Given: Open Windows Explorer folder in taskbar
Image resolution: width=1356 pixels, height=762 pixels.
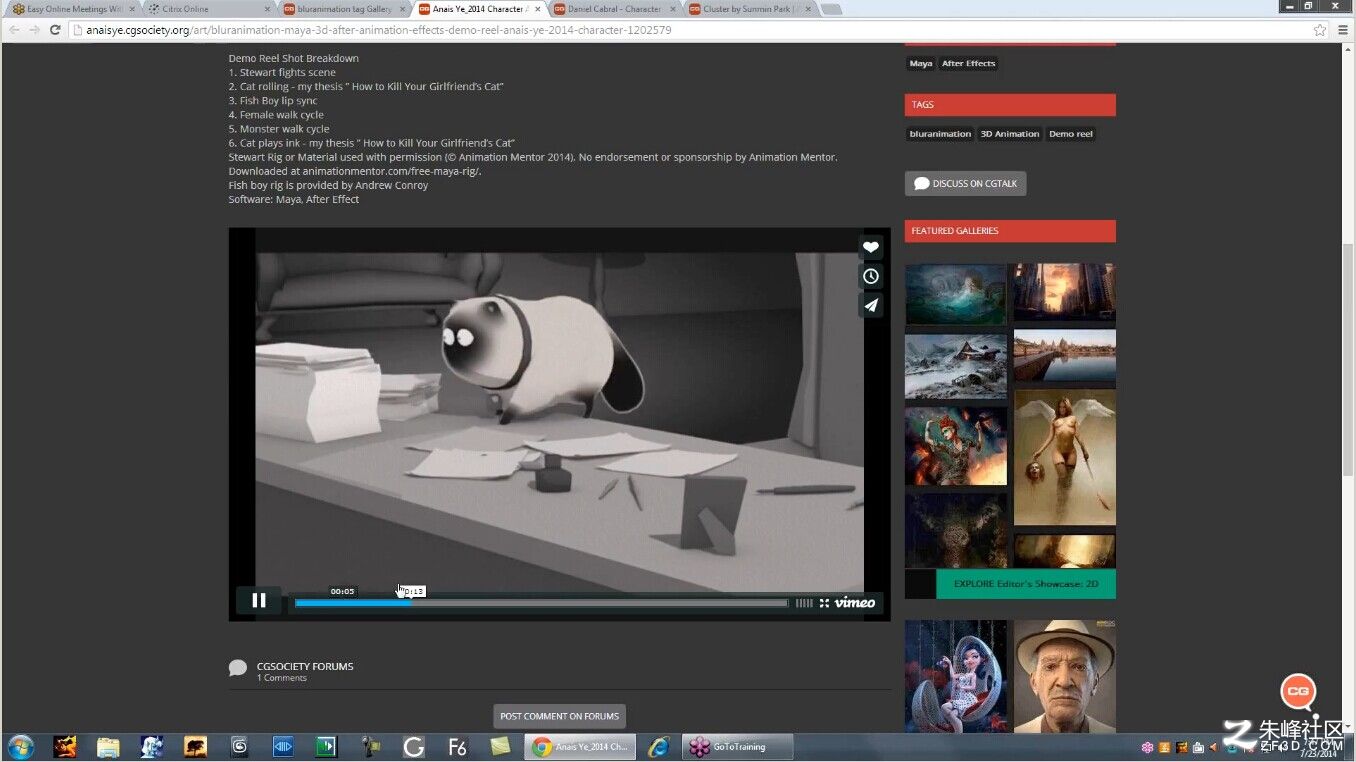Looking at the screenshot, I should pos(108,747).
